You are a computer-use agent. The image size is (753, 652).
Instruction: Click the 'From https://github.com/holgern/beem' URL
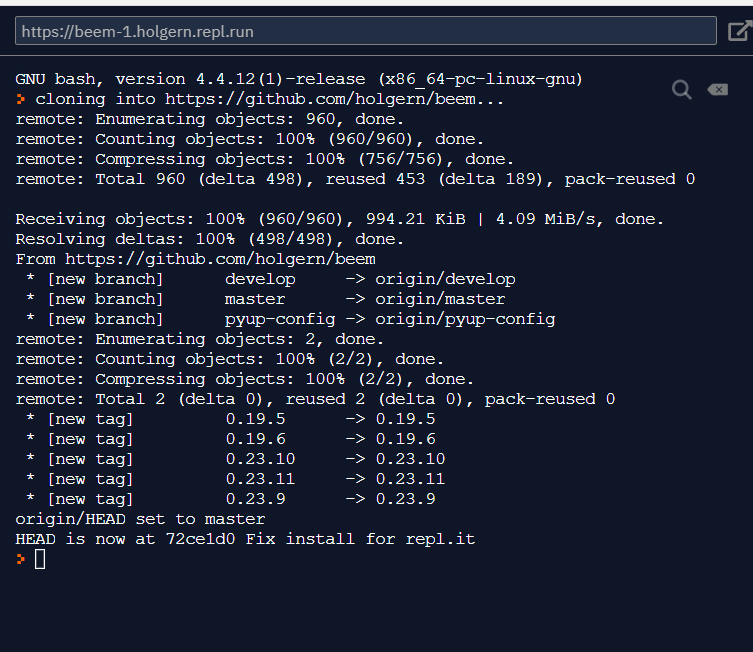[220, 259]
